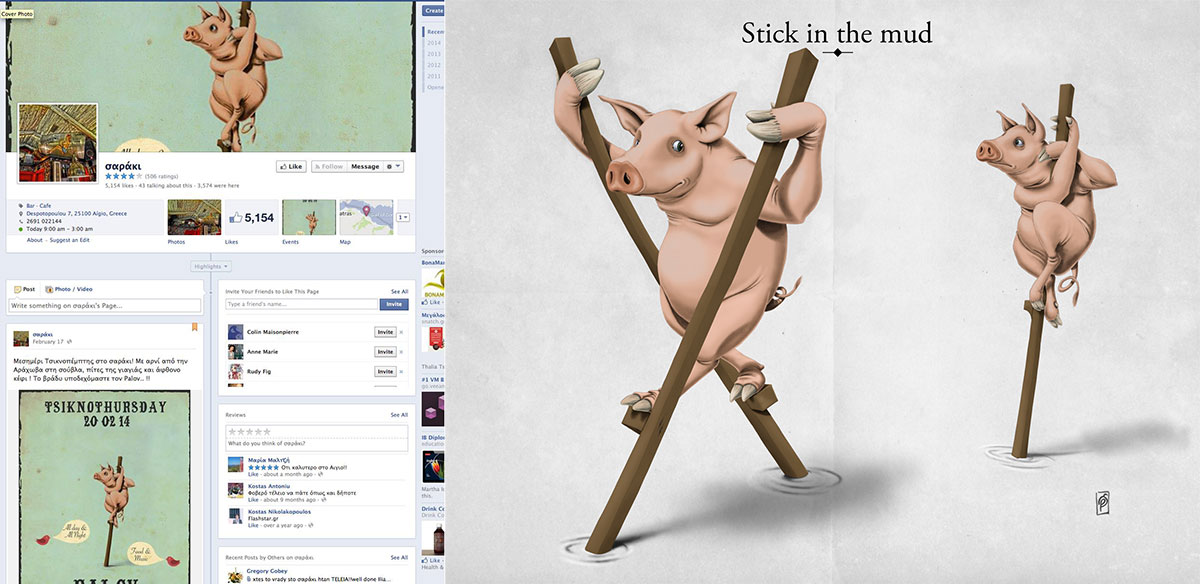Click the February 17 post date
This screenshot has width=1200, height=584.
pyautogui.click(x=46, y=342)
